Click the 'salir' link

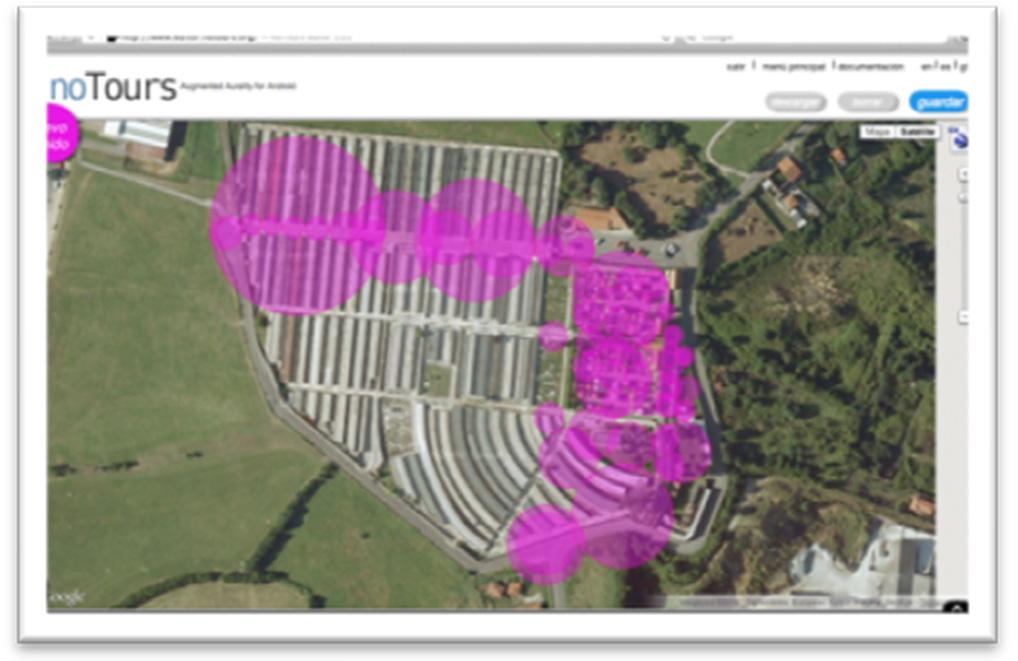[x=736, y=66]
